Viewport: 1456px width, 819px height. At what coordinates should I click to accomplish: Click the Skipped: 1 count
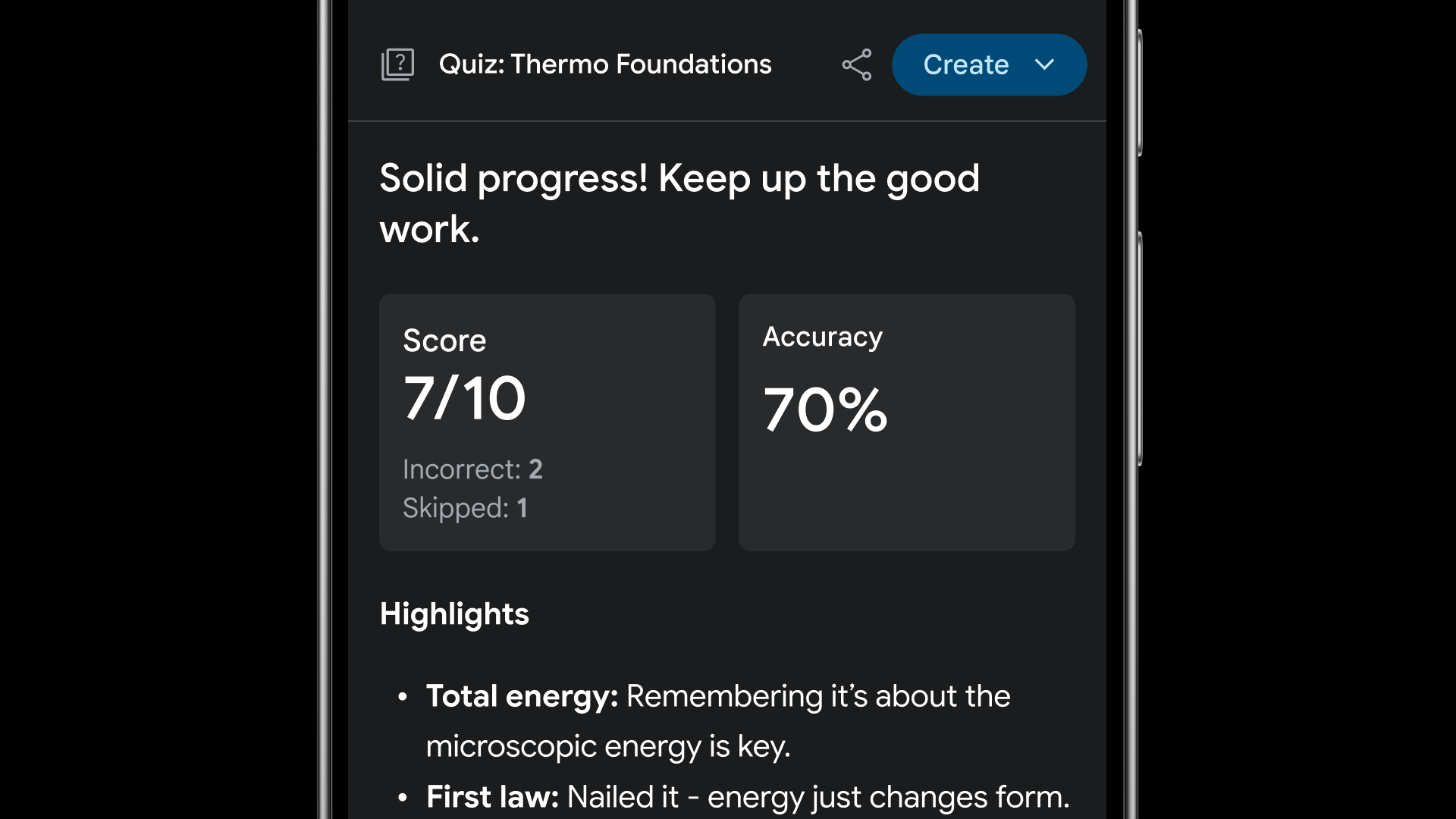[x=465, y=508]
